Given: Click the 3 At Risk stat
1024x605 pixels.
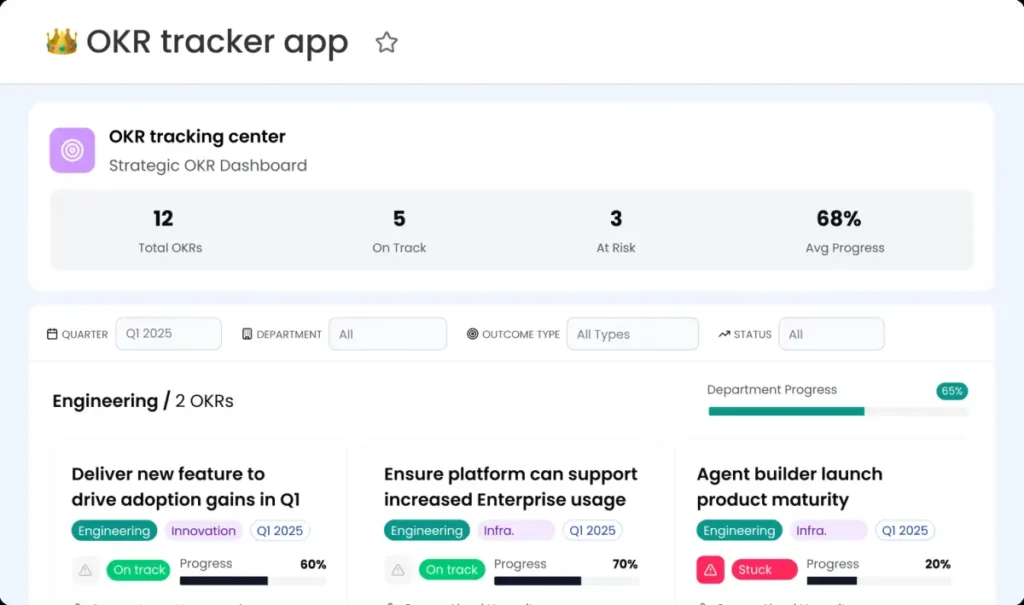Looking at the screenshot, I should click(x=616, y=231).
